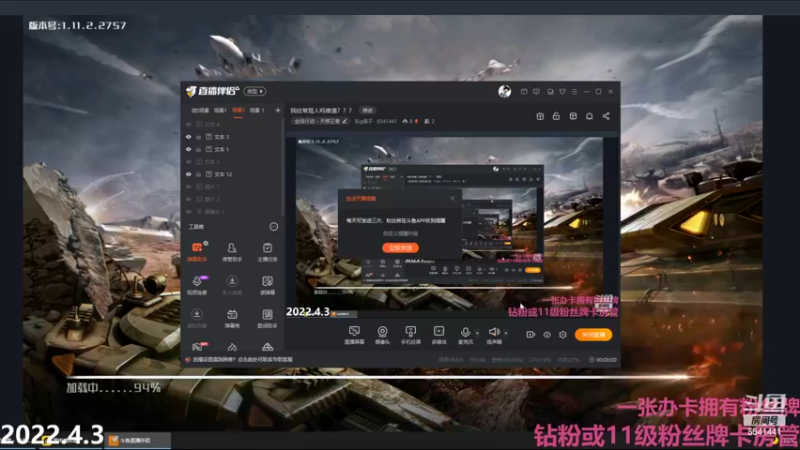
Task: Click the orange 关闭直播 button
Action: (x=593, y=335)
